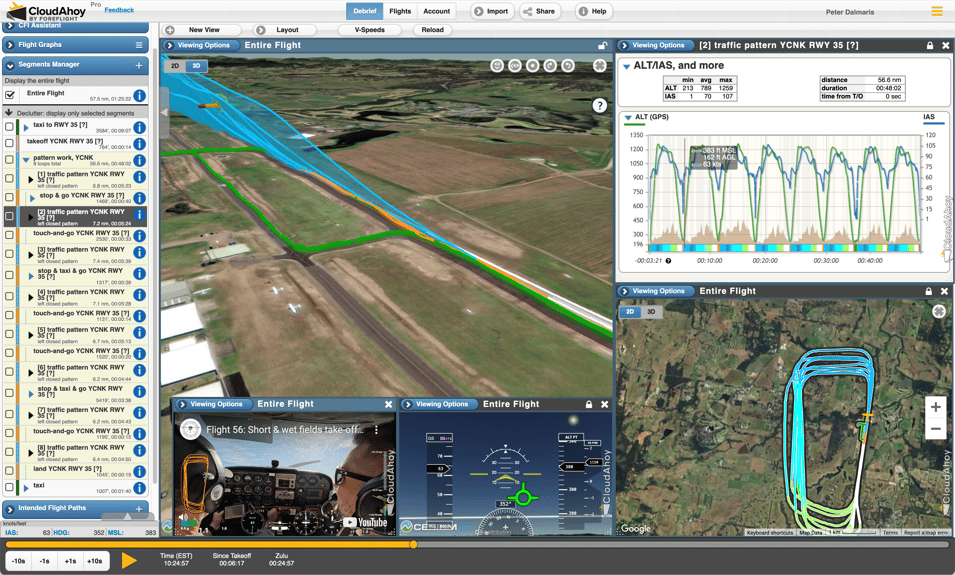Switch to the Flights tab
The width and height of the screenshot is (955, 575).
pos(400,12)
